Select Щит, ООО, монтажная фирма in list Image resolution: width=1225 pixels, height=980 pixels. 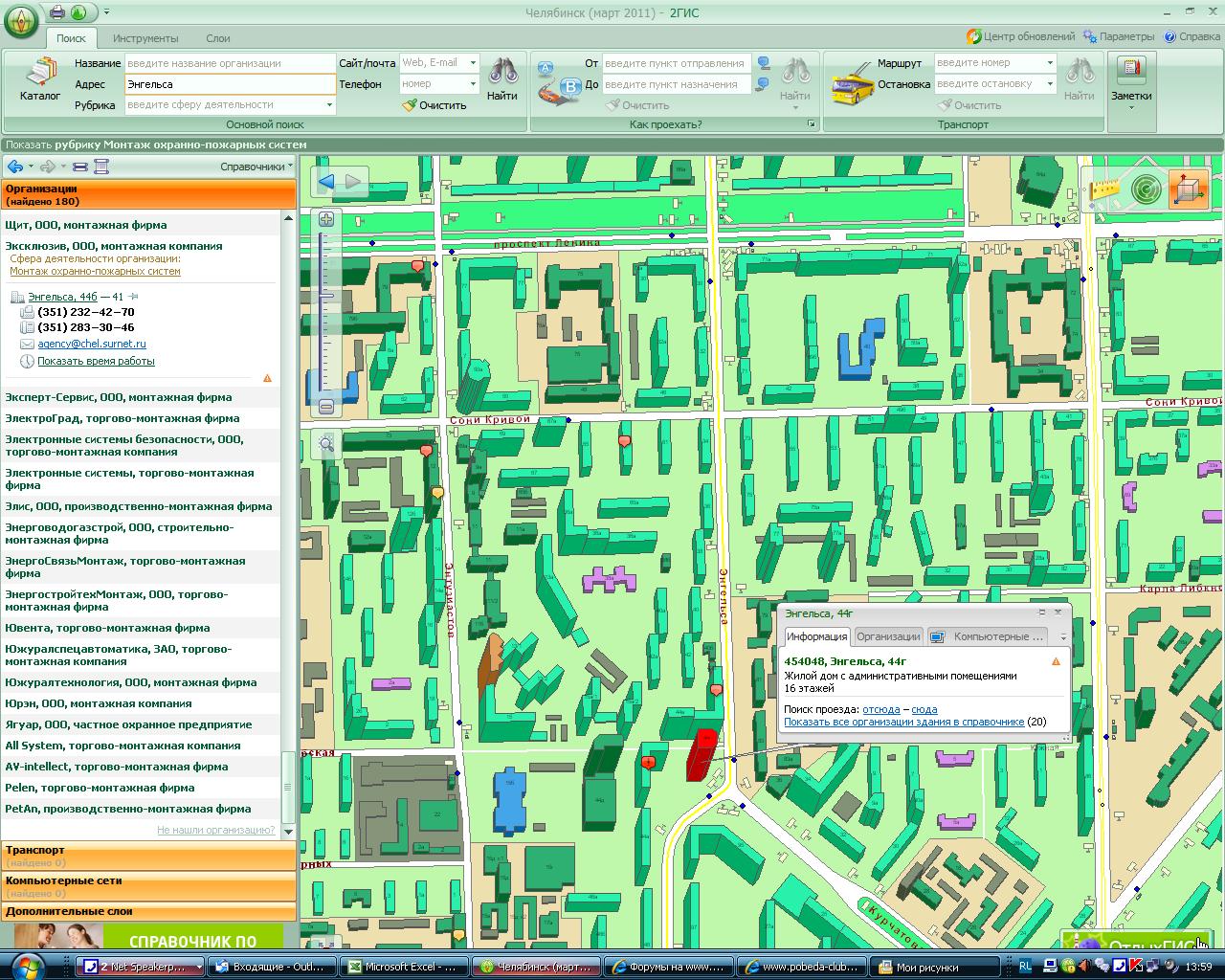86,225
